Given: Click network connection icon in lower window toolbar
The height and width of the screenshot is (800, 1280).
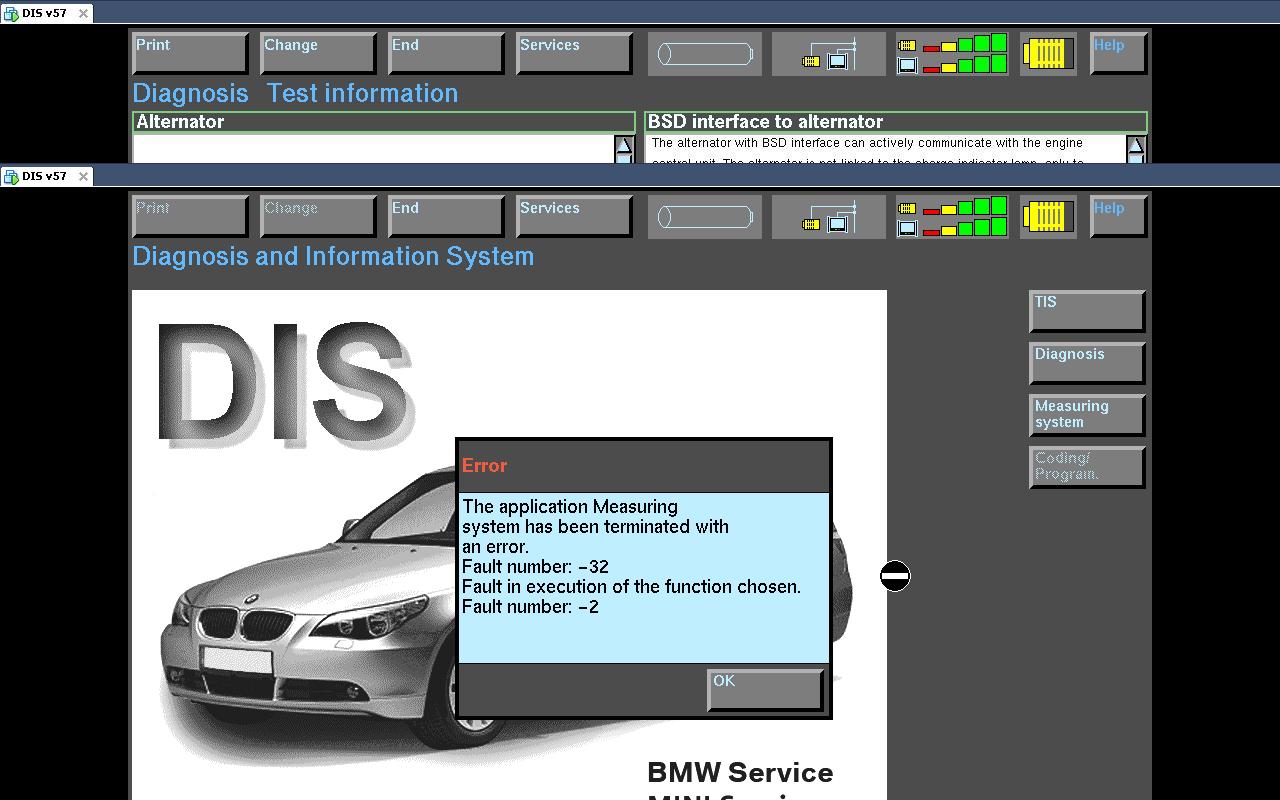Looking at the screenshot, I should [829, 217].
